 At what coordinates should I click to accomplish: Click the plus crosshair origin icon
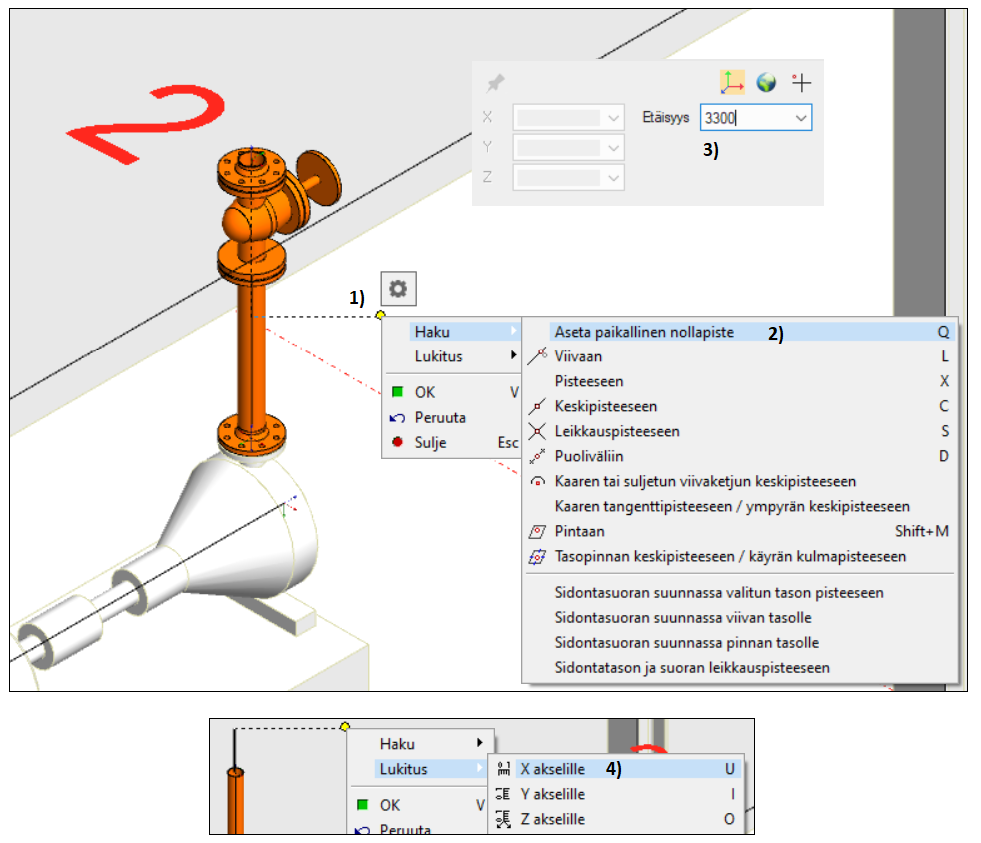[801, 82]
